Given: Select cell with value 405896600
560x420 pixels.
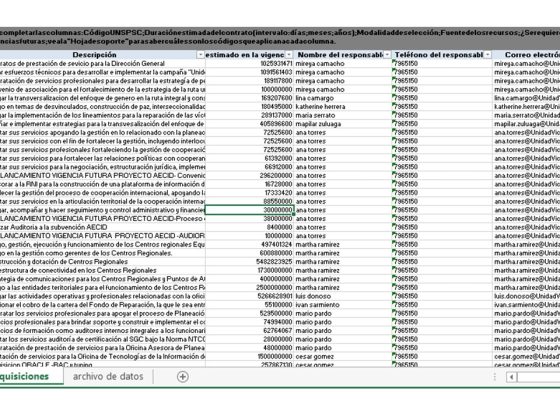Looking at the screenshot, I should (x=249, y=124).
